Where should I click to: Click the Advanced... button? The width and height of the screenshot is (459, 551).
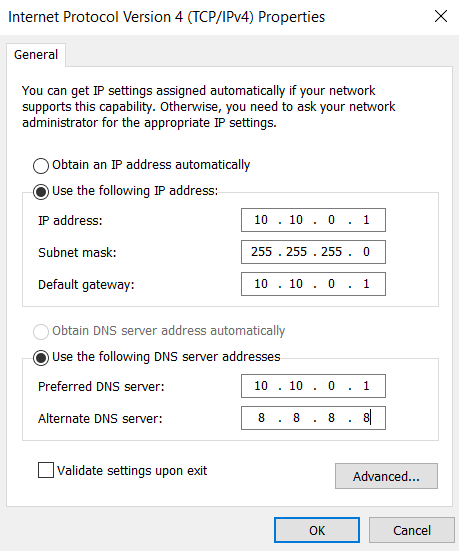(386, 476)
